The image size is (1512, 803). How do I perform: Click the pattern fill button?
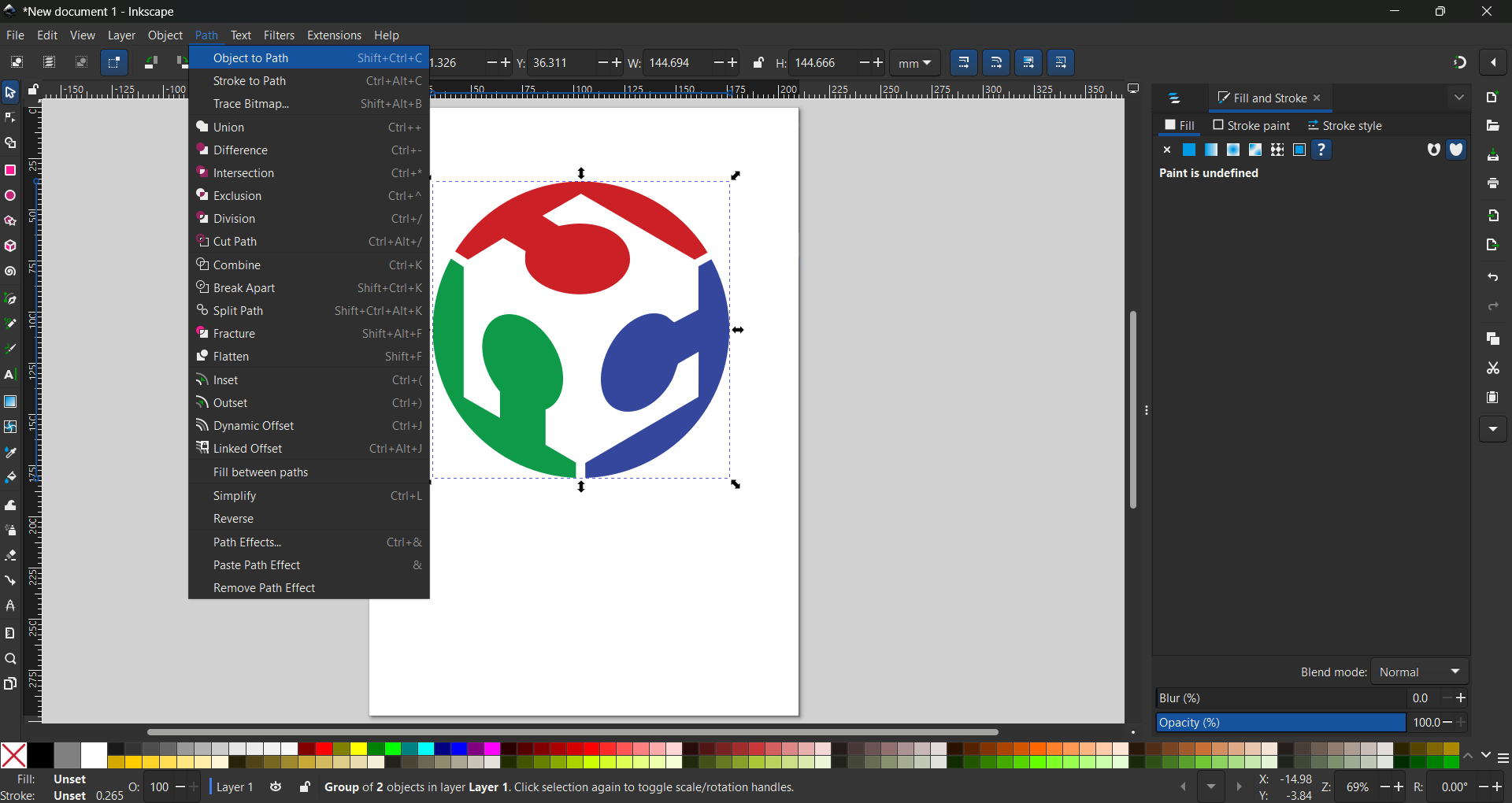pos(1277,150)
